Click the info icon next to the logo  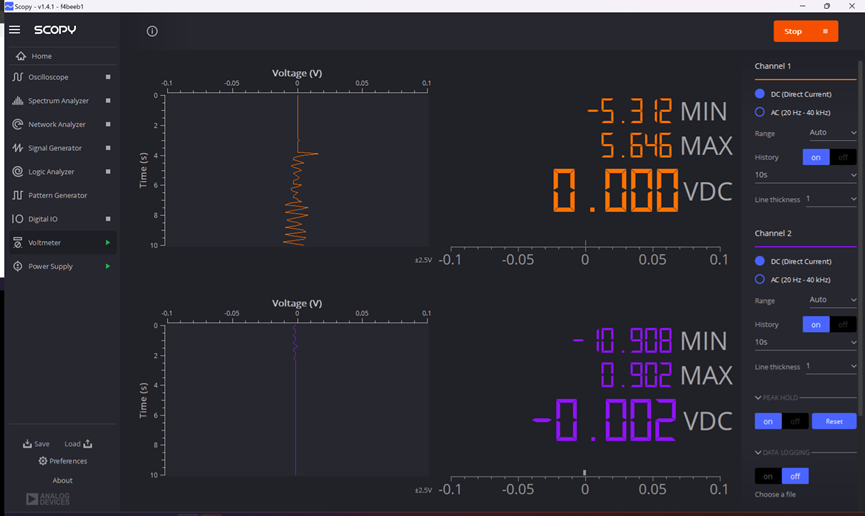click(152, 31)
